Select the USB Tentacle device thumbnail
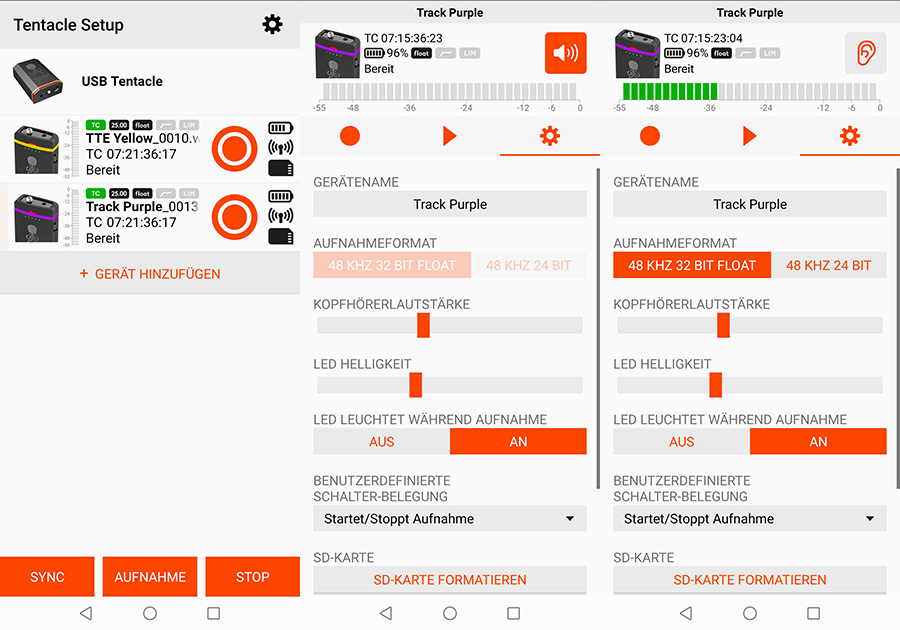The width and height of the screenshot is (900, 630). pos(38,81)
